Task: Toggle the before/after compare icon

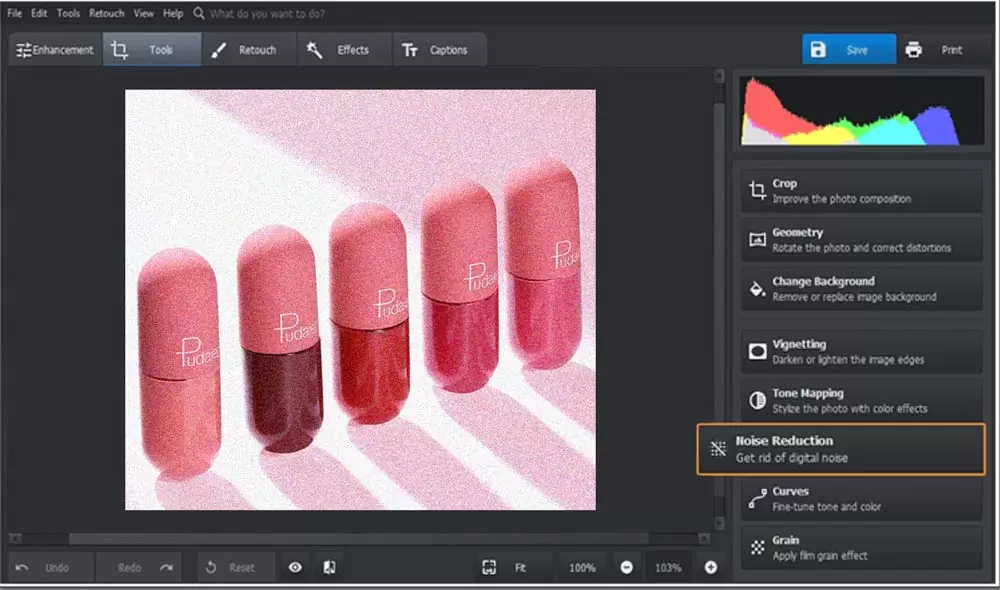Action: click(329, 567)
